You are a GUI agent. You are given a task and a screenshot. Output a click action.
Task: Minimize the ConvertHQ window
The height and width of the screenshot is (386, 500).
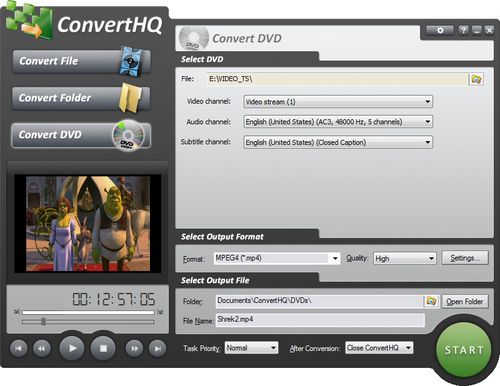point(477,30)
